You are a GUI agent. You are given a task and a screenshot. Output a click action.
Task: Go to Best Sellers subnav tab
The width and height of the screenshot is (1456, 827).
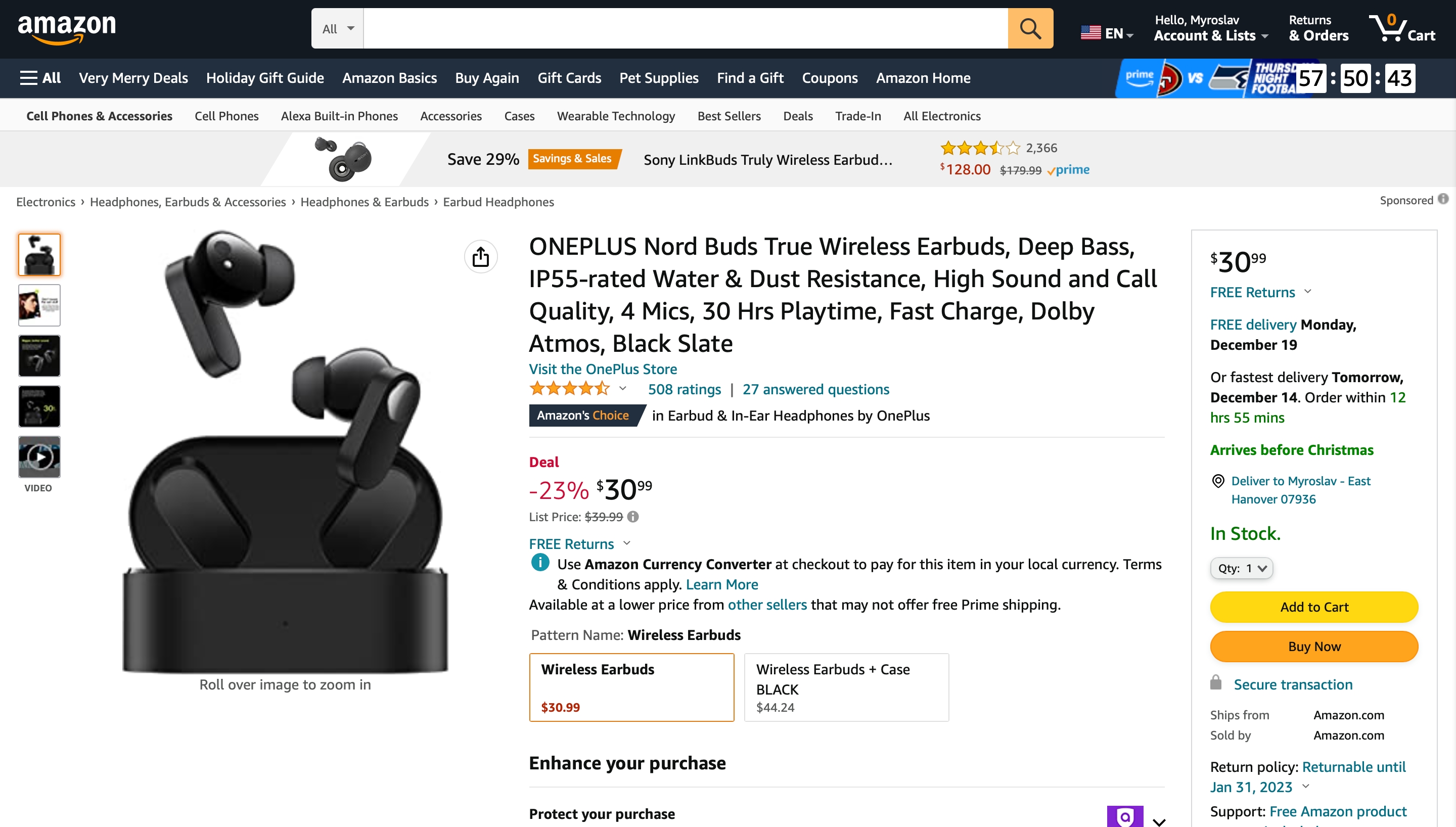tap(729, 116)
